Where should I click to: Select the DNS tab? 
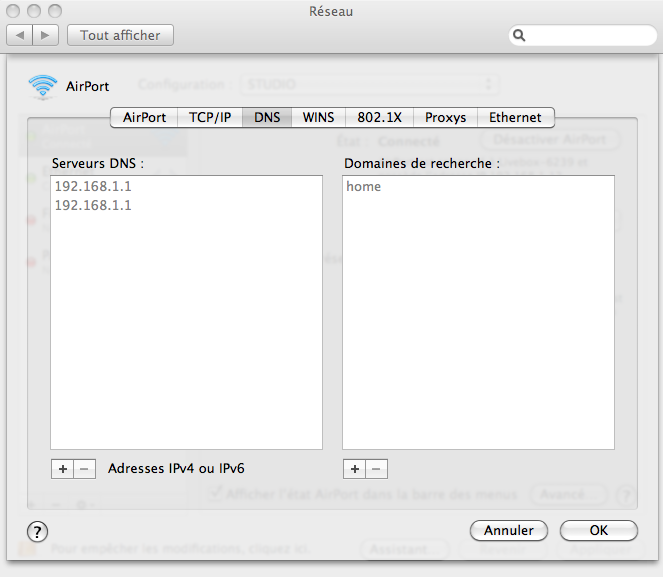coord(267,117)
